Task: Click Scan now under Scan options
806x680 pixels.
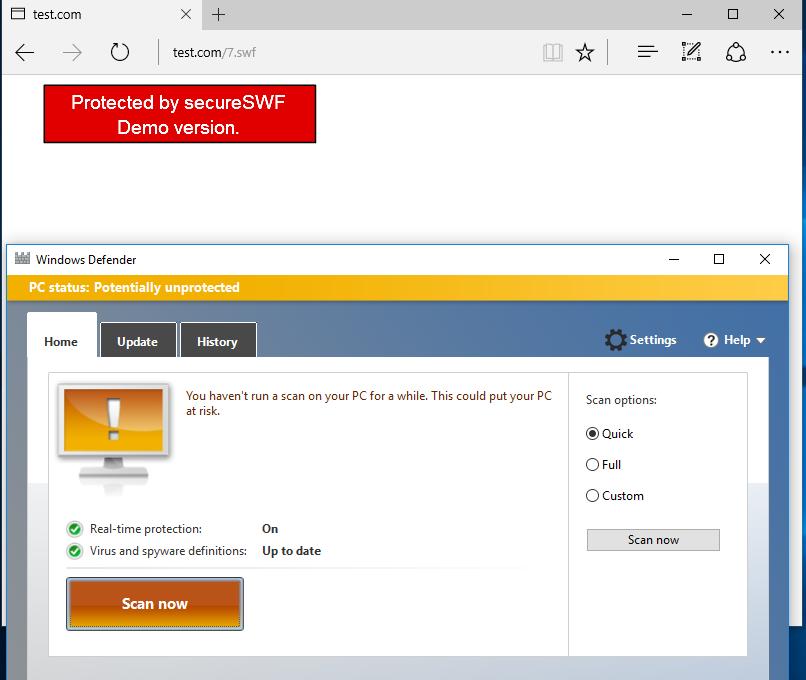Action: 652,539
